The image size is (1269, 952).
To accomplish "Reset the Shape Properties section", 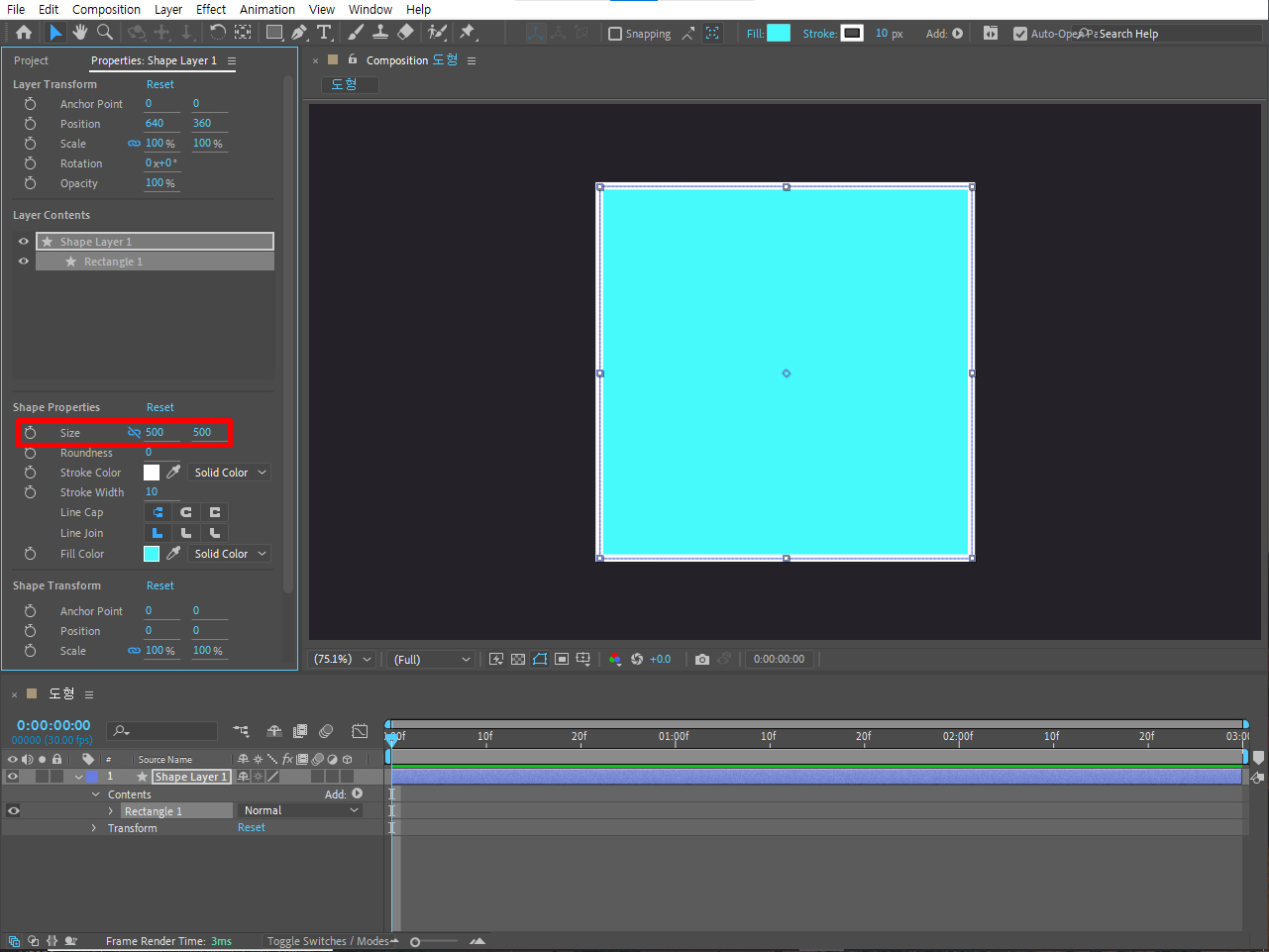I will [160, 407].
